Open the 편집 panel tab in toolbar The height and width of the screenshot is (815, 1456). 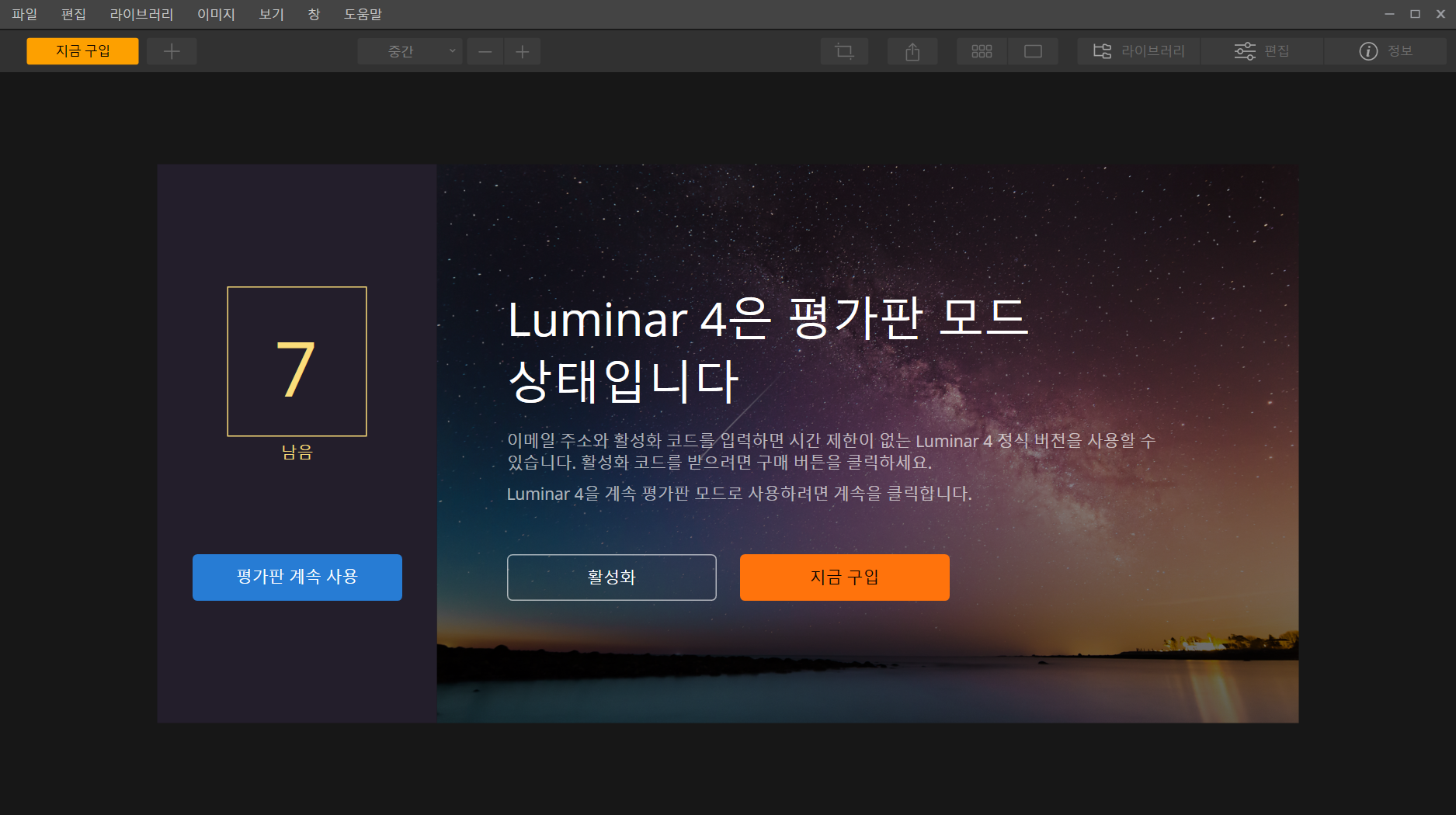(x=1262, y=51)
